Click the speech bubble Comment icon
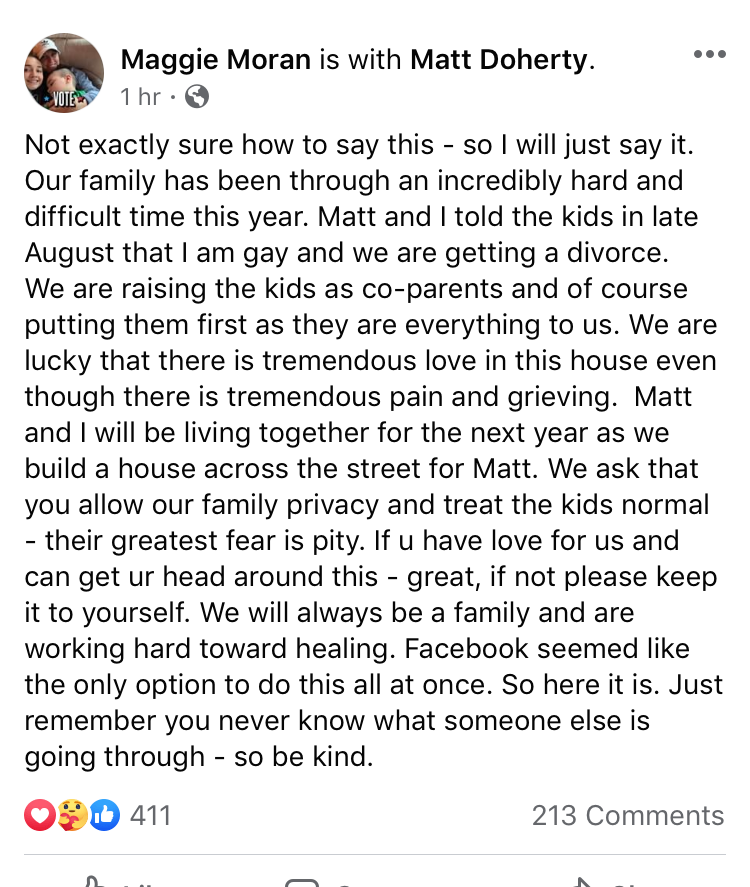The image size is (750, 887). (x=301, y=881)
